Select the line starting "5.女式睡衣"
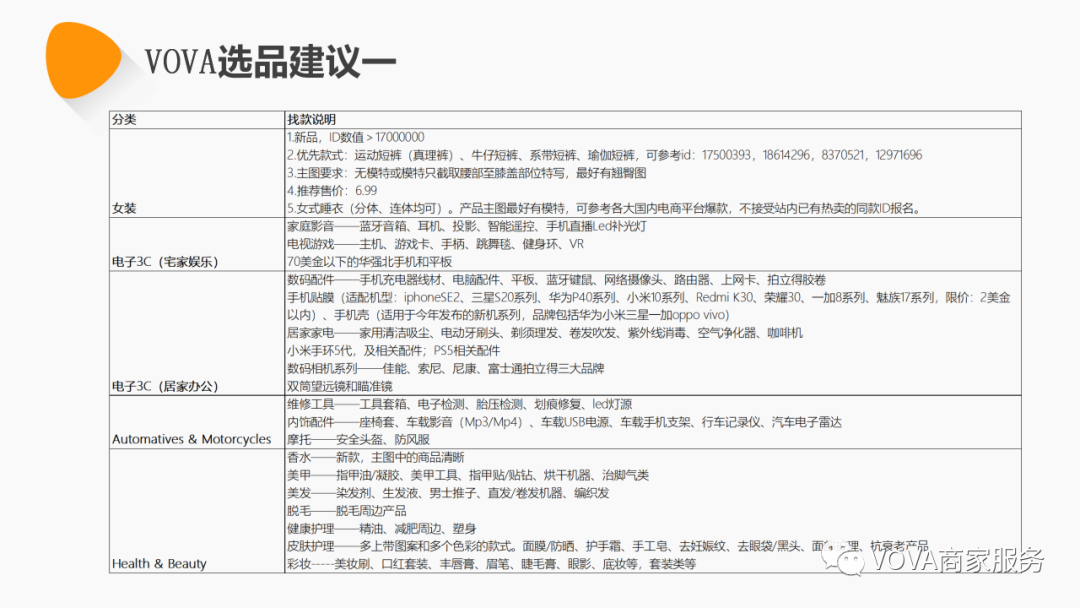 pyautogui.click(x=604, y=208)
